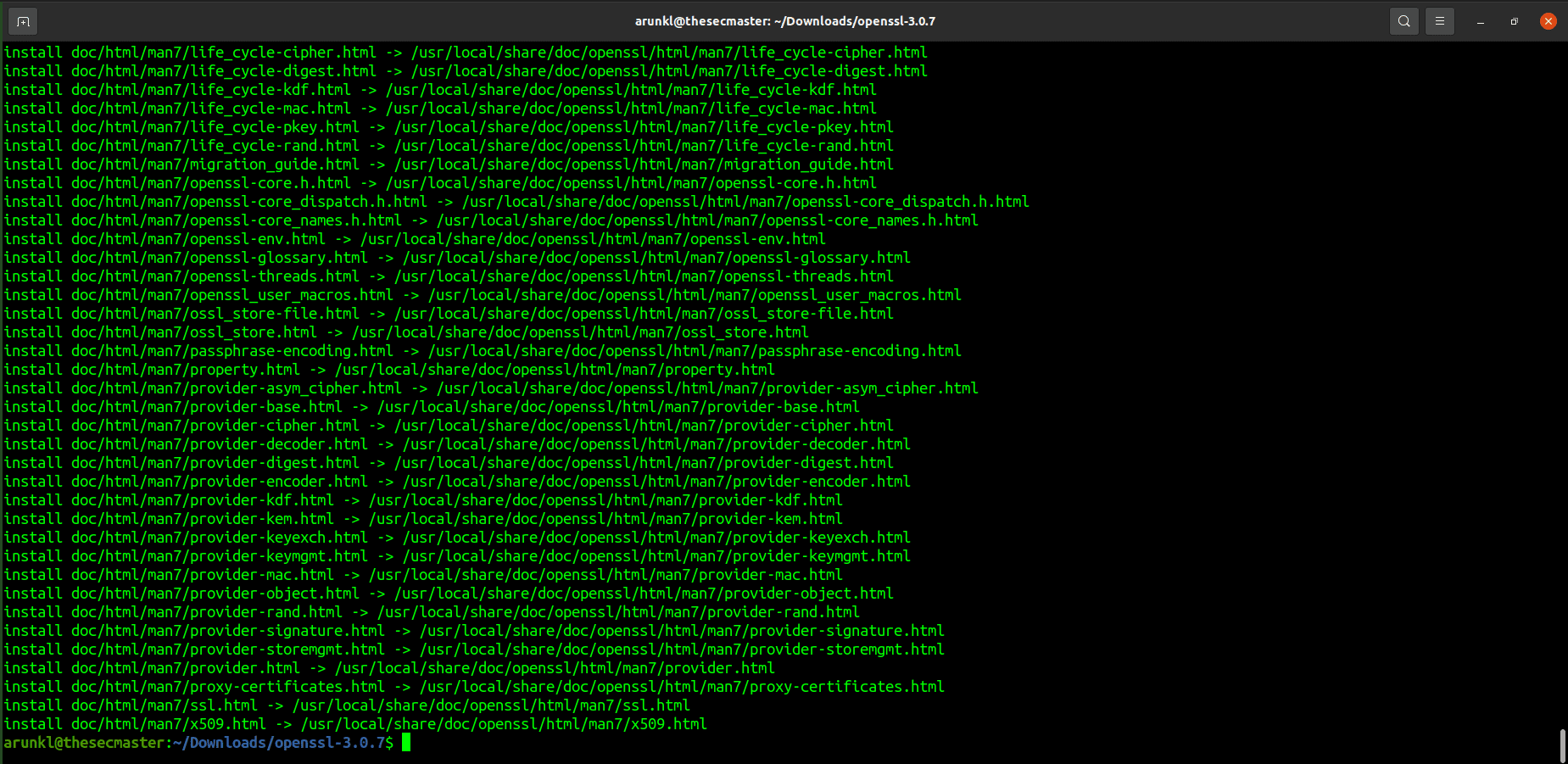Open a new terminal tab icon

coord(23,21)
